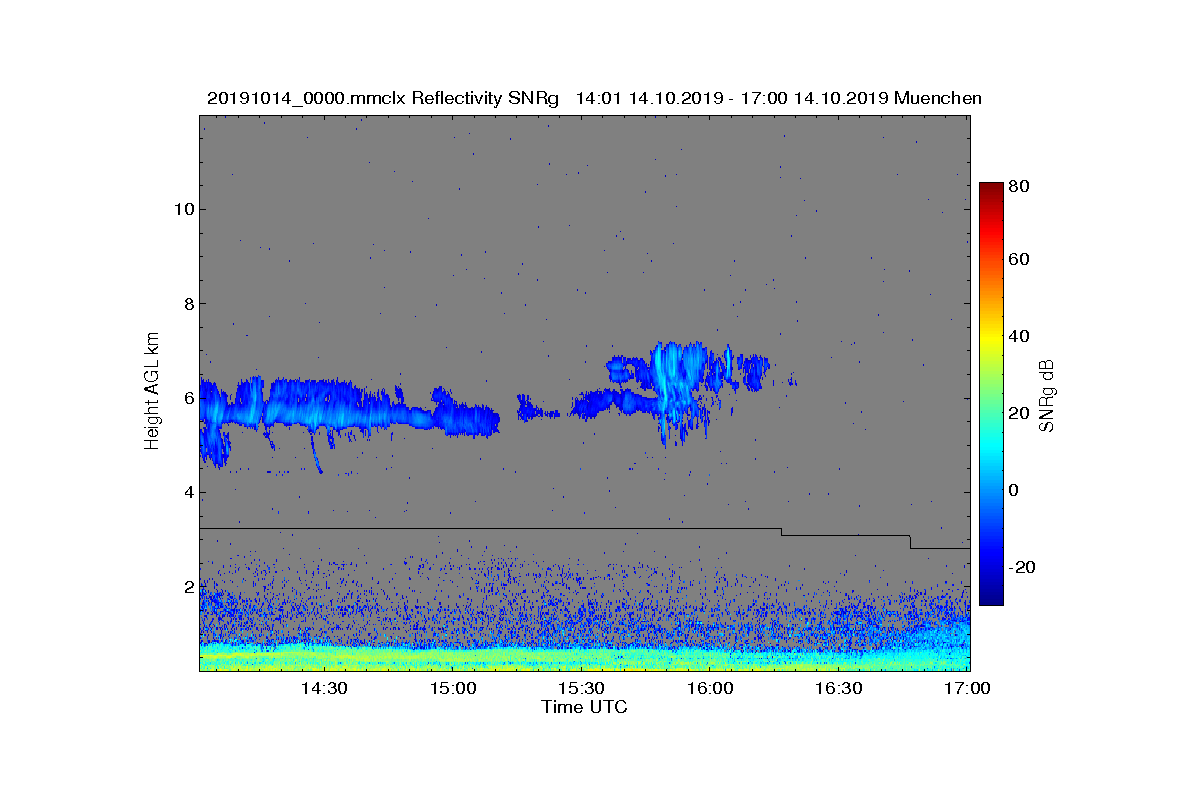Click the 15:00 time tick label
The height and width of the screenshot is (800, 1200).
click(453, 689)
